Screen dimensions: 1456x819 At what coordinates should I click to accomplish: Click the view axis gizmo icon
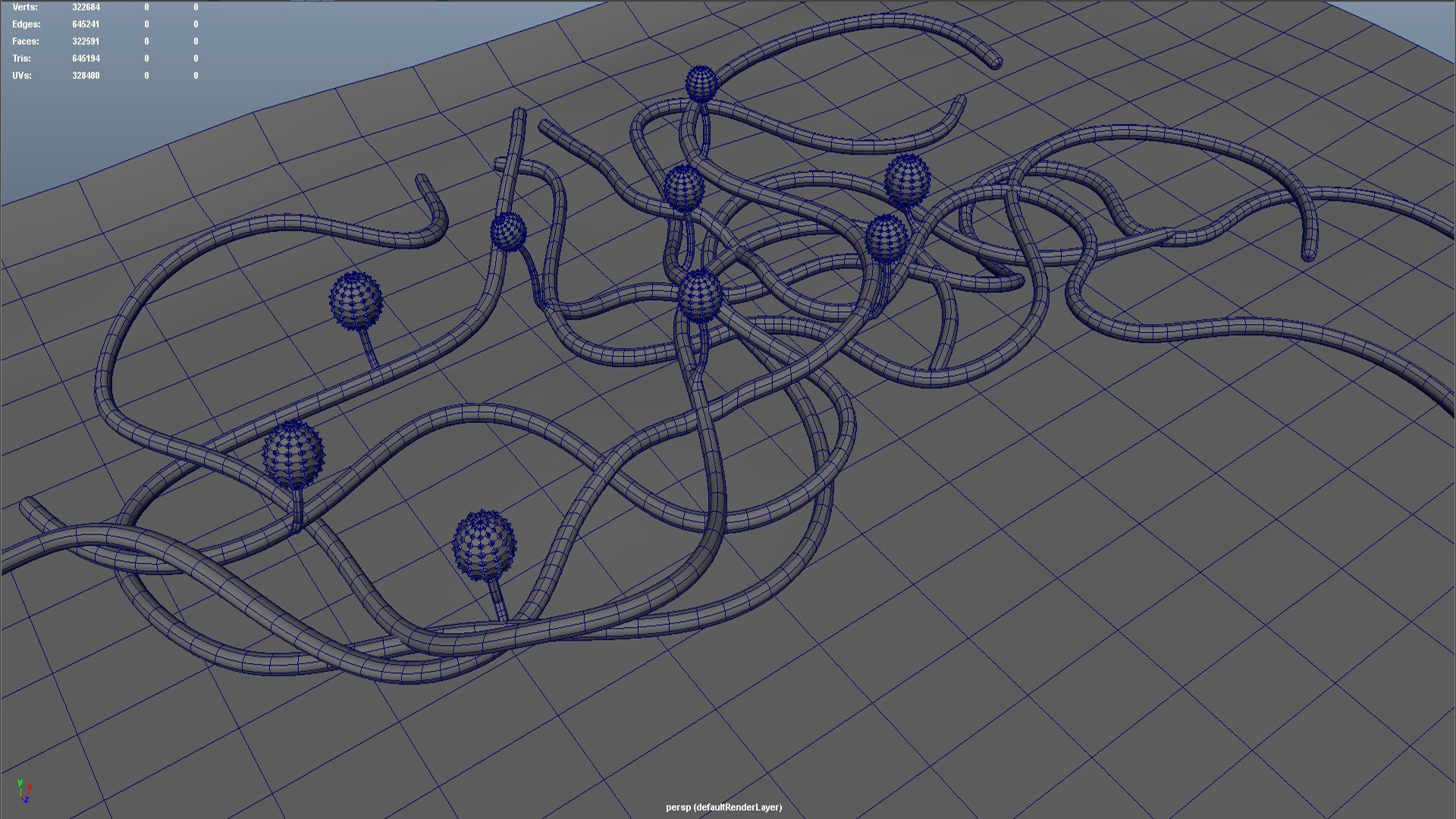24,791
